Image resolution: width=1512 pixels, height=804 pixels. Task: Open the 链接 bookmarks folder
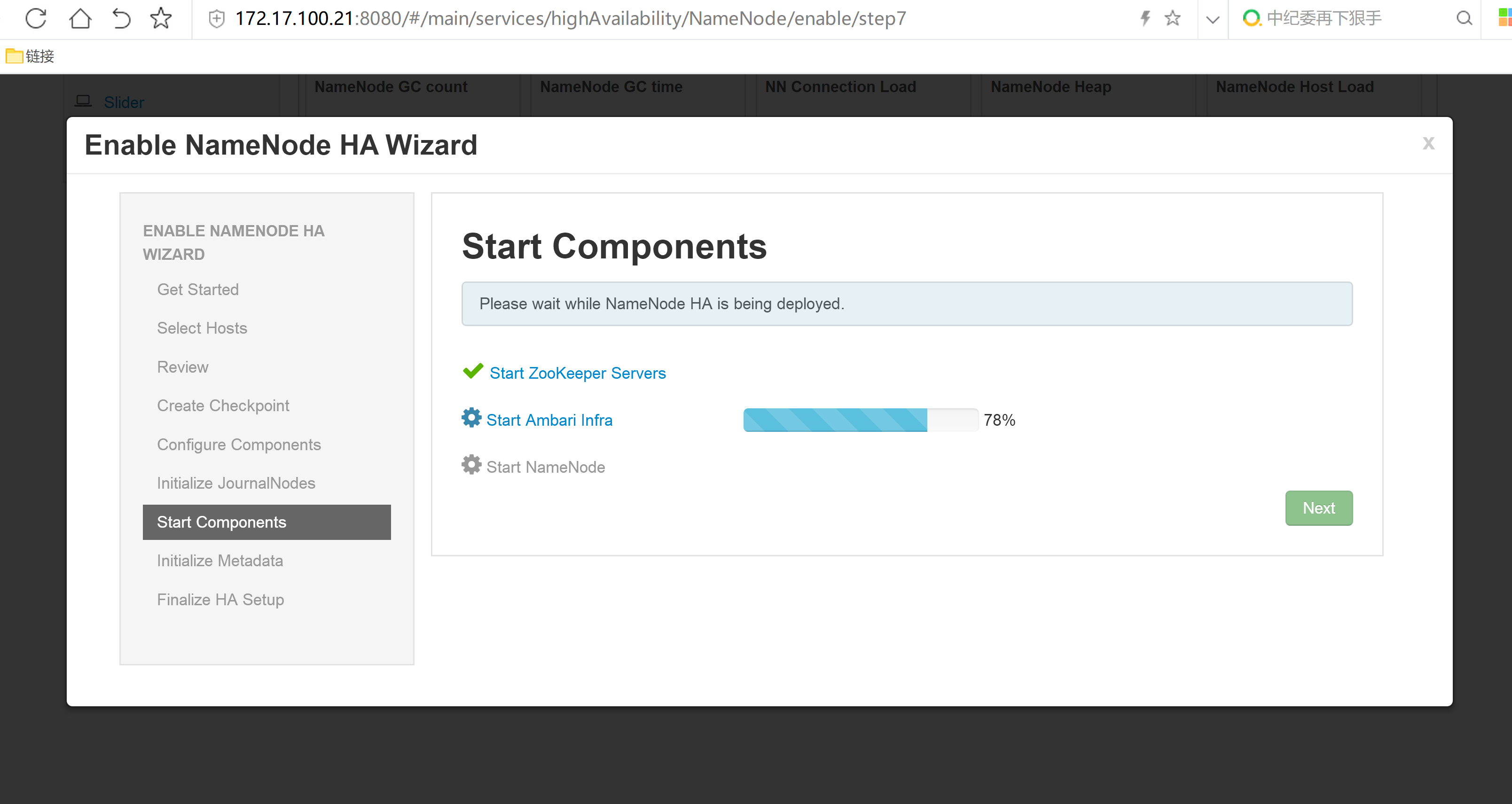click(30, 56)
